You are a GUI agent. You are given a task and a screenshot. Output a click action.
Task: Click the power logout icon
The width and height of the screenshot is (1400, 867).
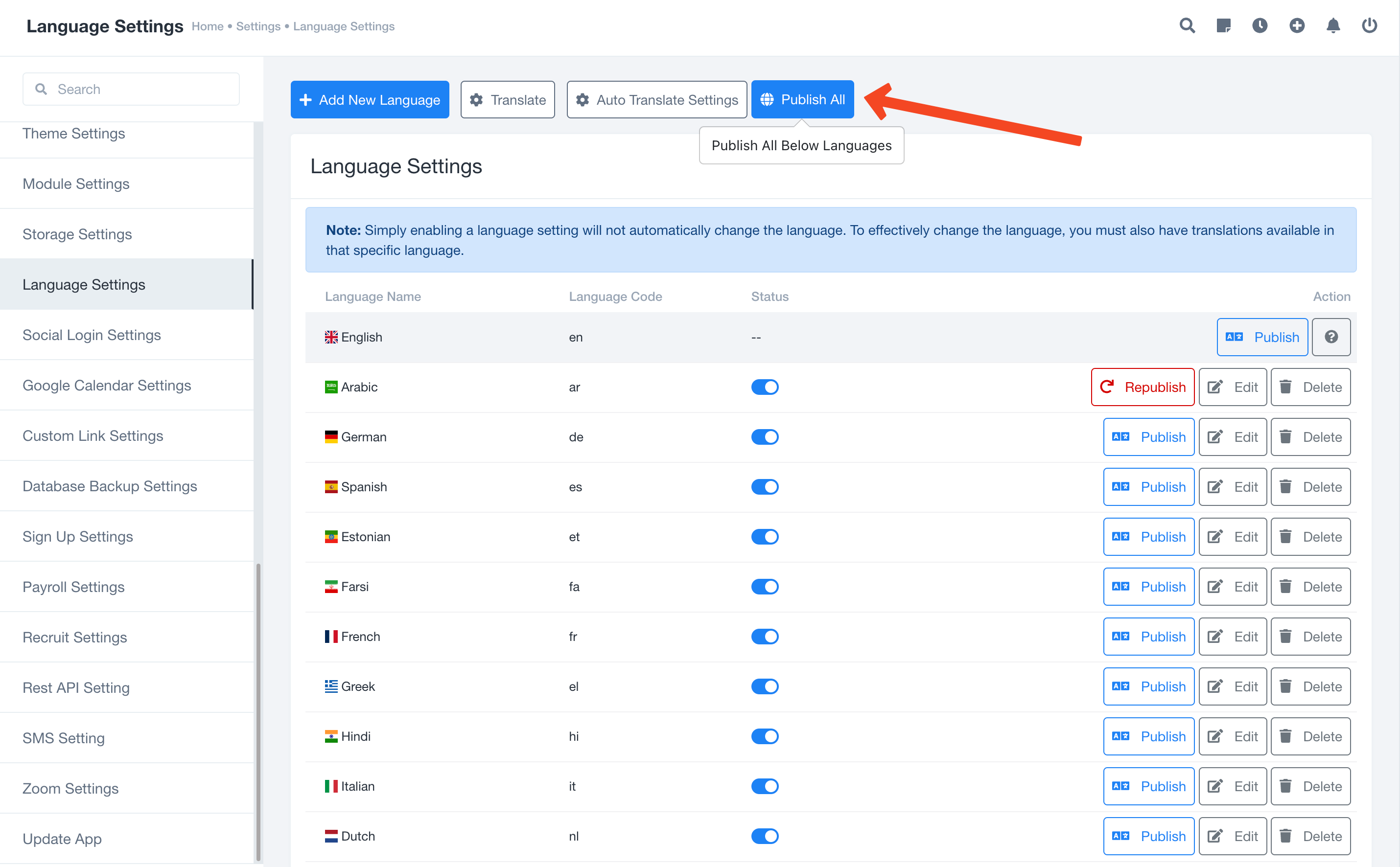(x=1369, y=26)
